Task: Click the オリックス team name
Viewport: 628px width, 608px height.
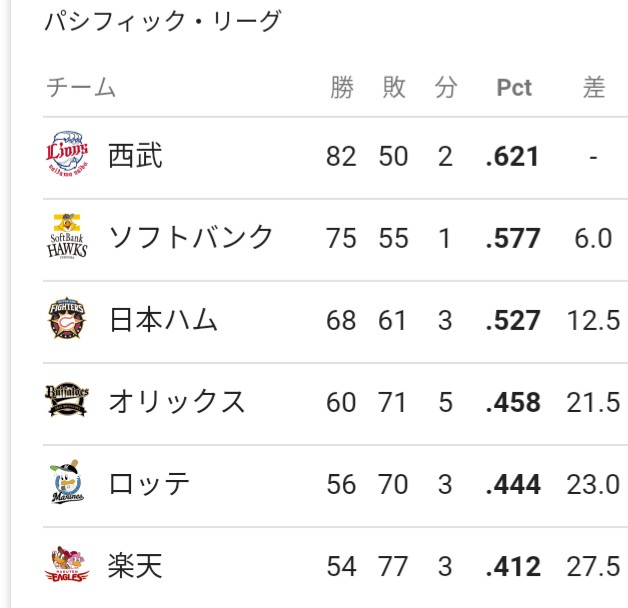Action: click(x=177, y=401)
